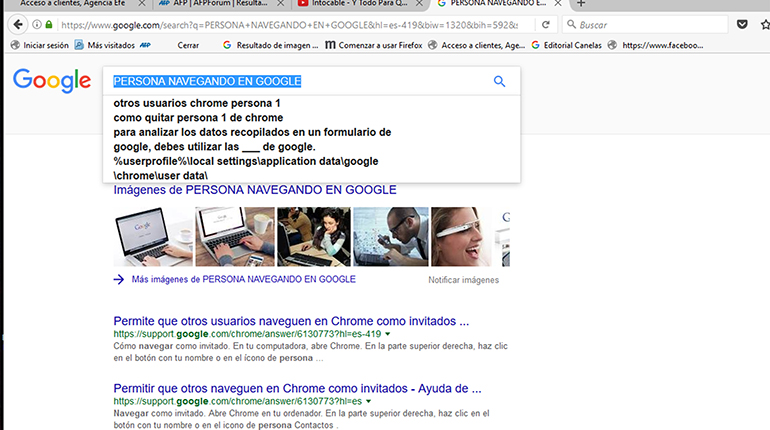Click the woman wearing smart glasses thumbnail
This screenshot has width=770, height=430.
[465, 236]
